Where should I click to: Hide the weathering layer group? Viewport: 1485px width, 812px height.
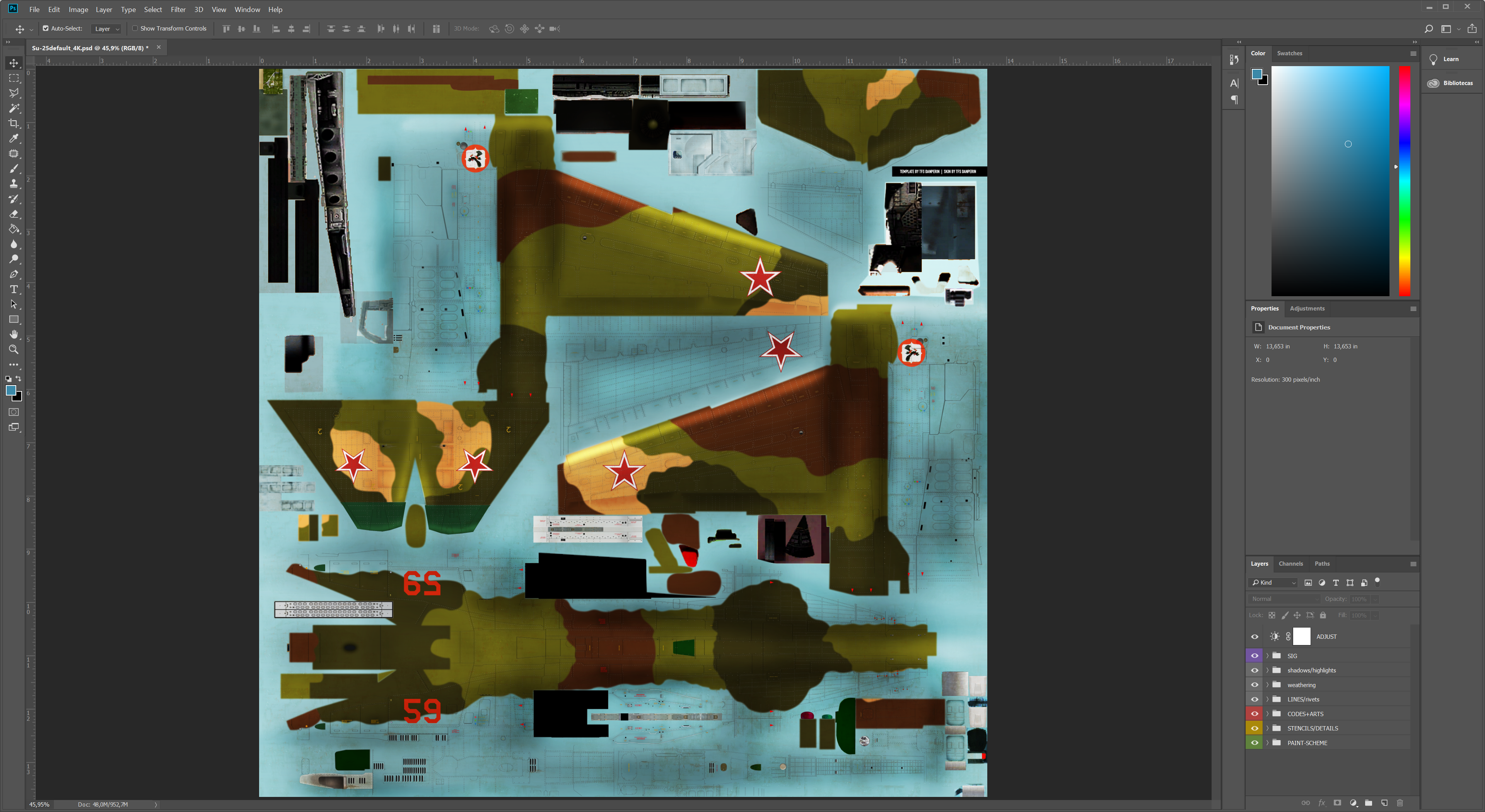click(x=1255, y=685)
